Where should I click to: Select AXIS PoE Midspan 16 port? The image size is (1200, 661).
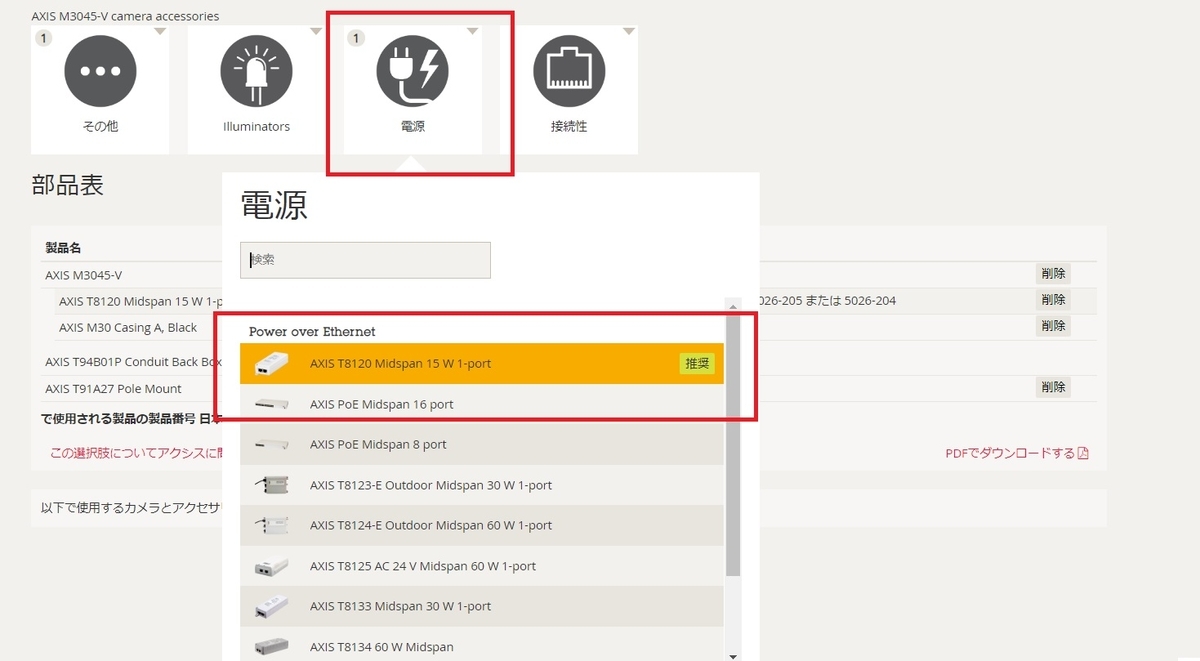482,404
